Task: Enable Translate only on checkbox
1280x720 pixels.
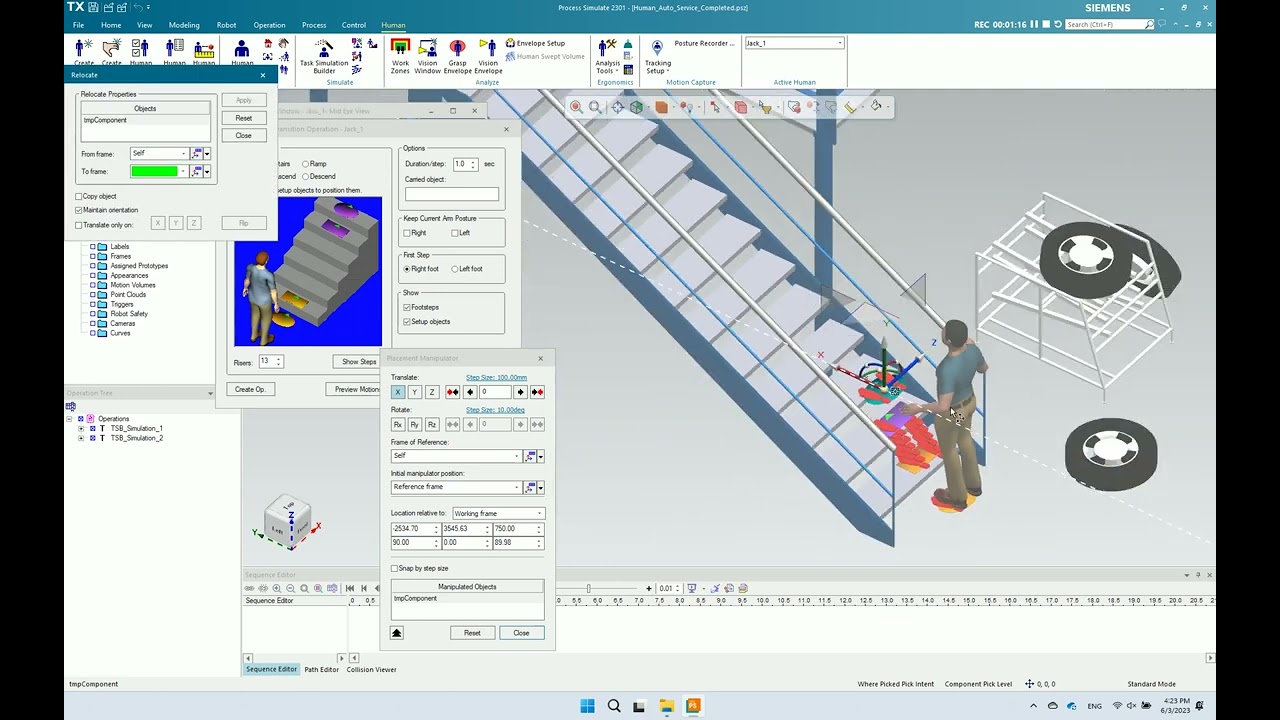Action: click(79, 225)
